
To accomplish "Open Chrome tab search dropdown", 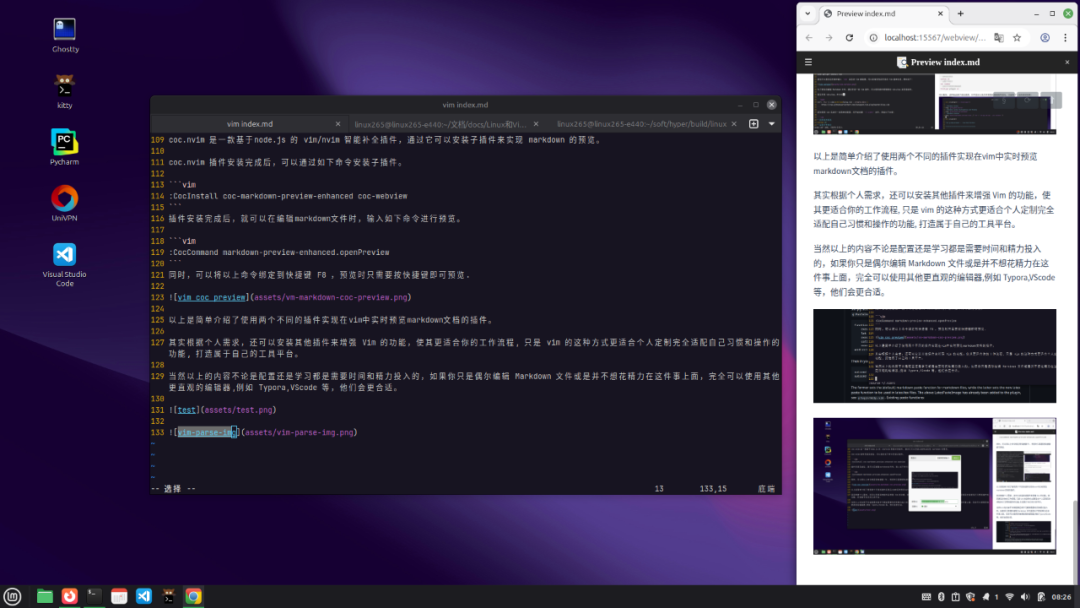I will [808, 13].
